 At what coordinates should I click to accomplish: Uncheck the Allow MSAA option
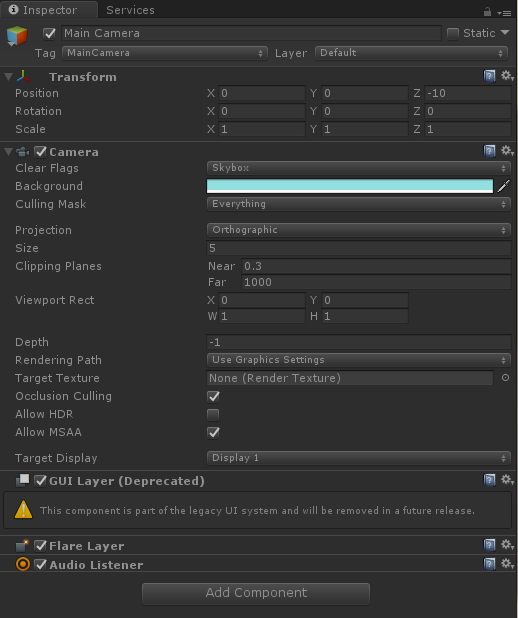point(213,432)
